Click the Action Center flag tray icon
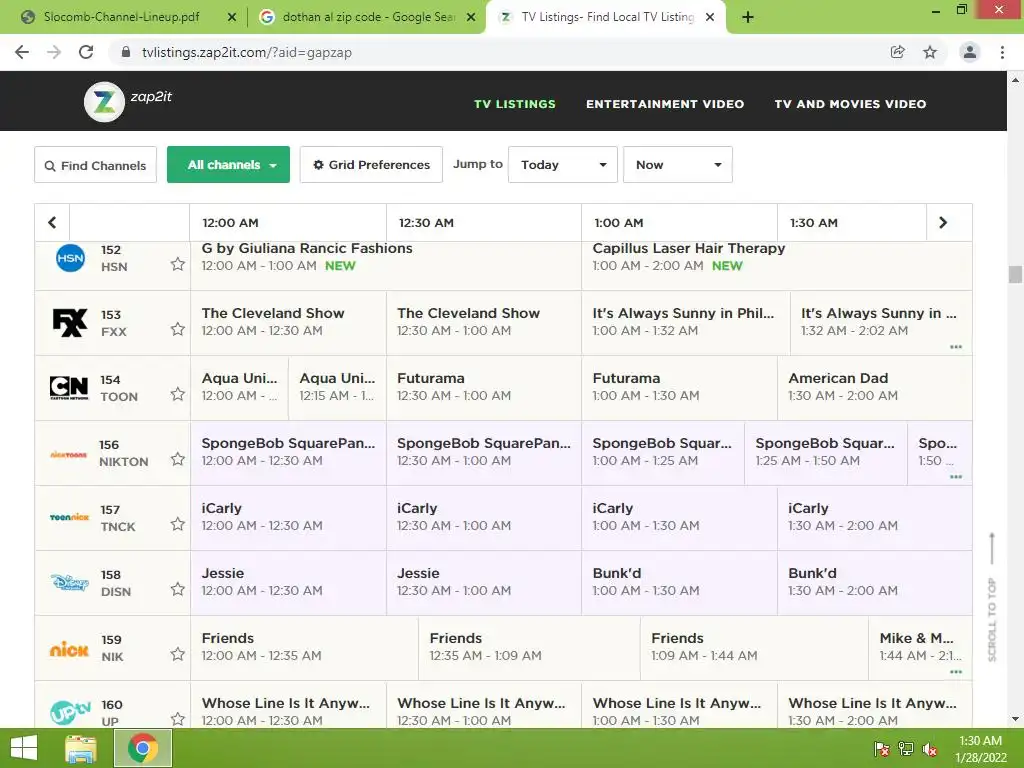This screenshot has height=768, width=1024. (882, 749)
